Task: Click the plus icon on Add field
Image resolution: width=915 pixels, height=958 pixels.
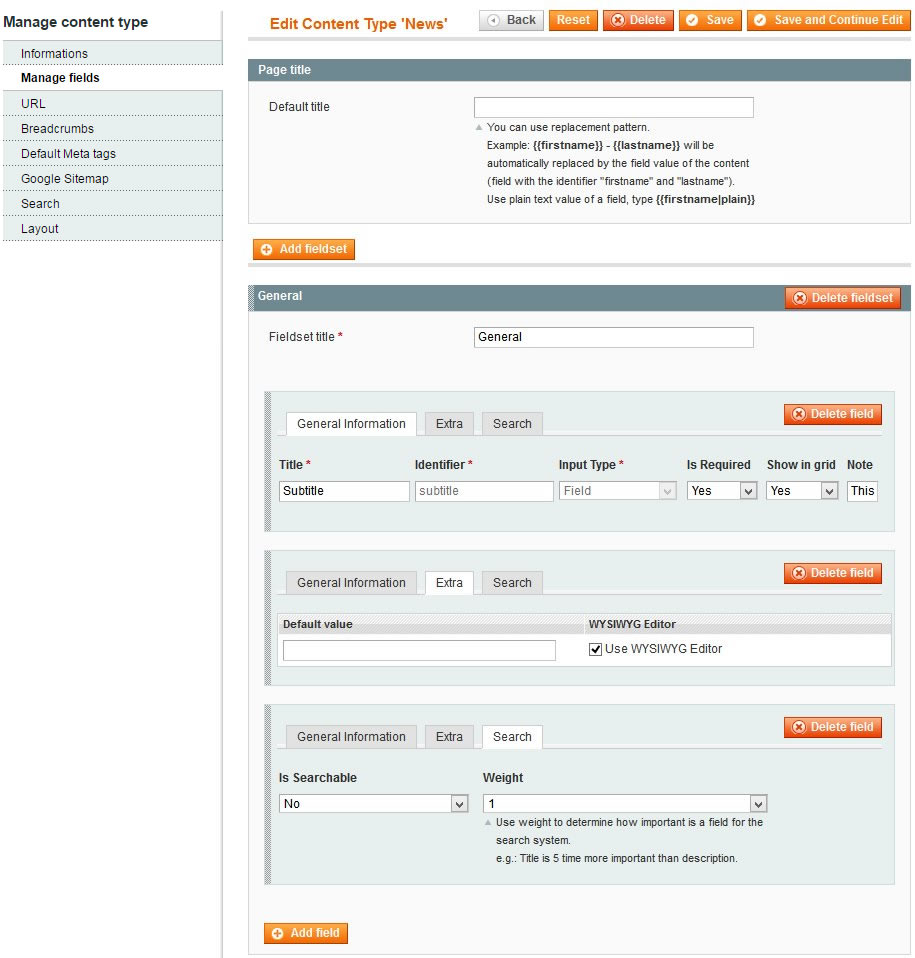Action: (x=277, y=934)
